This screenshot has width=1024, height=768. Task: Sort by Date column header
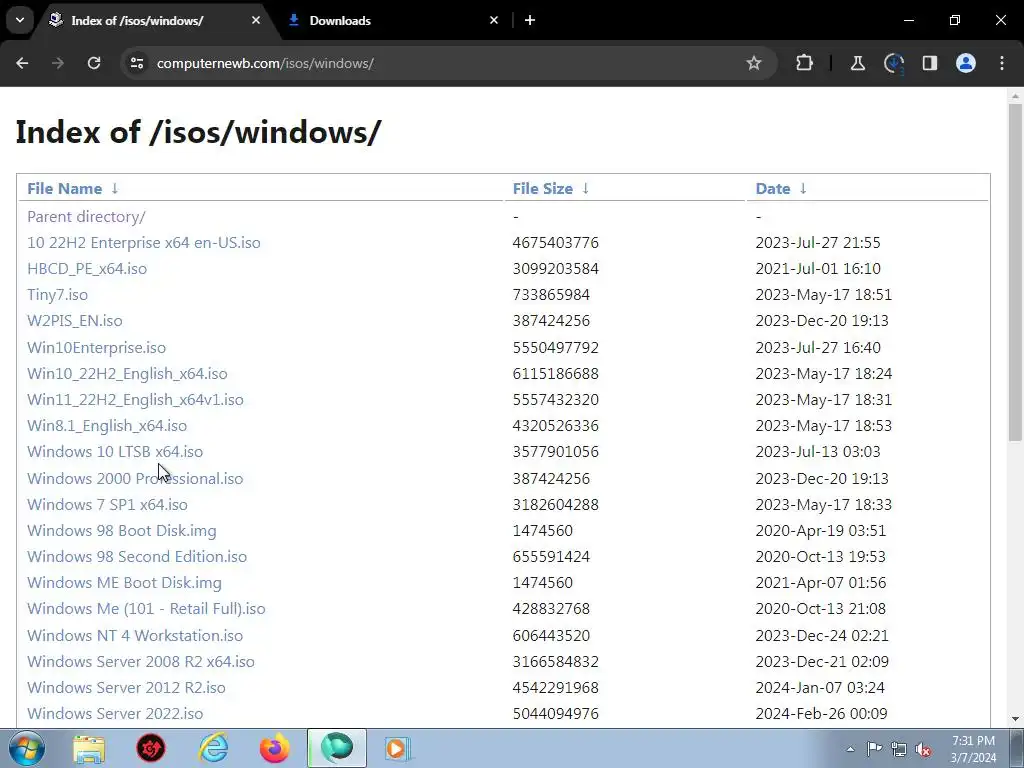(x=773, y=189)
